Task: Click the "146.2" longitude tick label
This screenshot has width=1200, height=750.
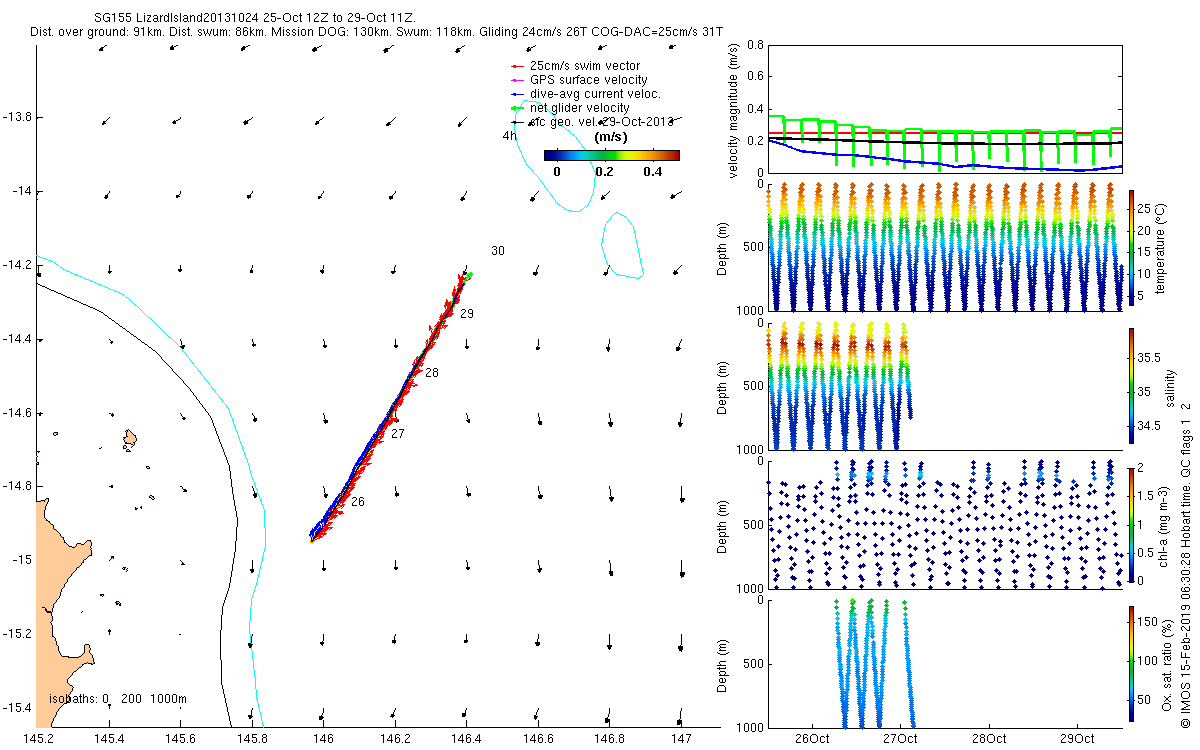Action: (396, 738)
